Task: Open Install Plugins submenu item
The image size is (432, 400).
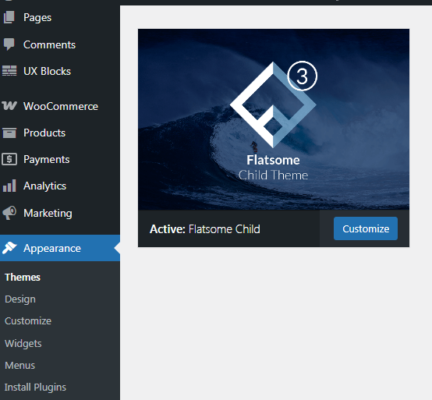Action: tap(35, 387)
